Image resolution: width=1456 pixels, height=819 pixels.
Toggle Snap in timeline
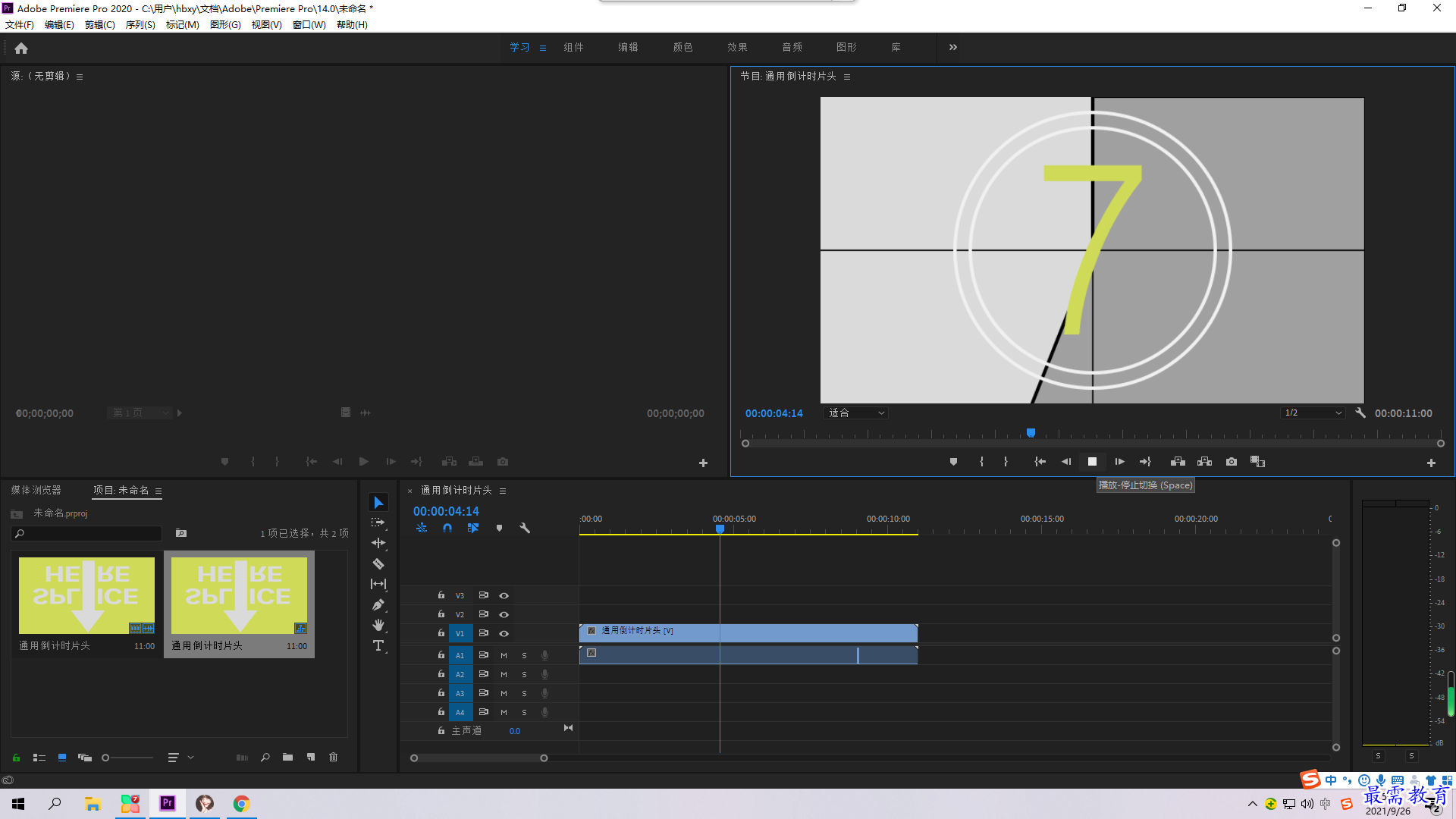[447, 528]
